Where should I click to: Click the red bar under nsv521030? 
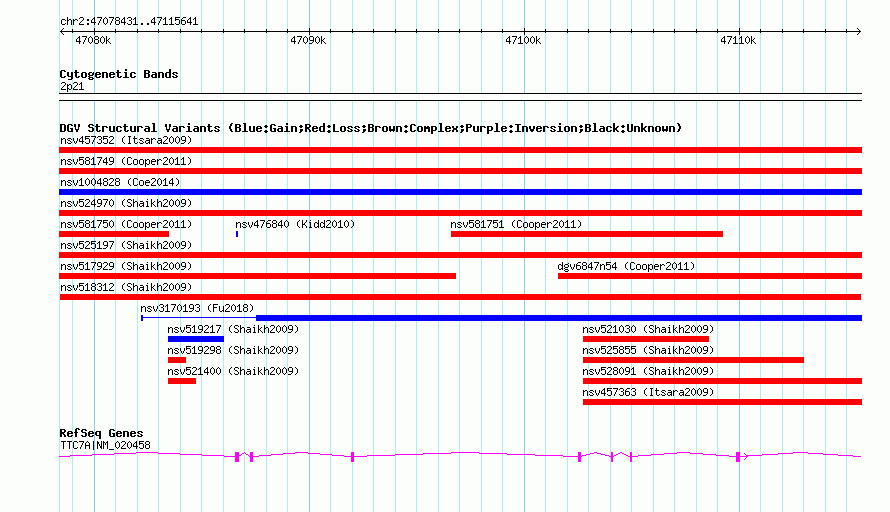coord(646,339)
